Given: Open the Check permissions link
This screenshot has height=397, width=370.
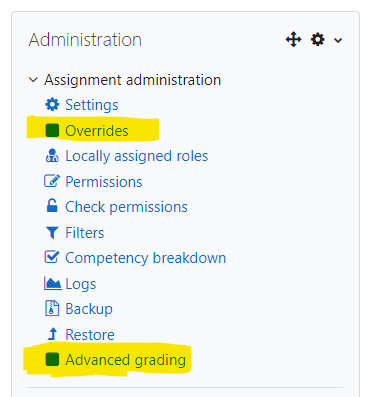Looking at the screenshot, I should [x=126, y=207].
